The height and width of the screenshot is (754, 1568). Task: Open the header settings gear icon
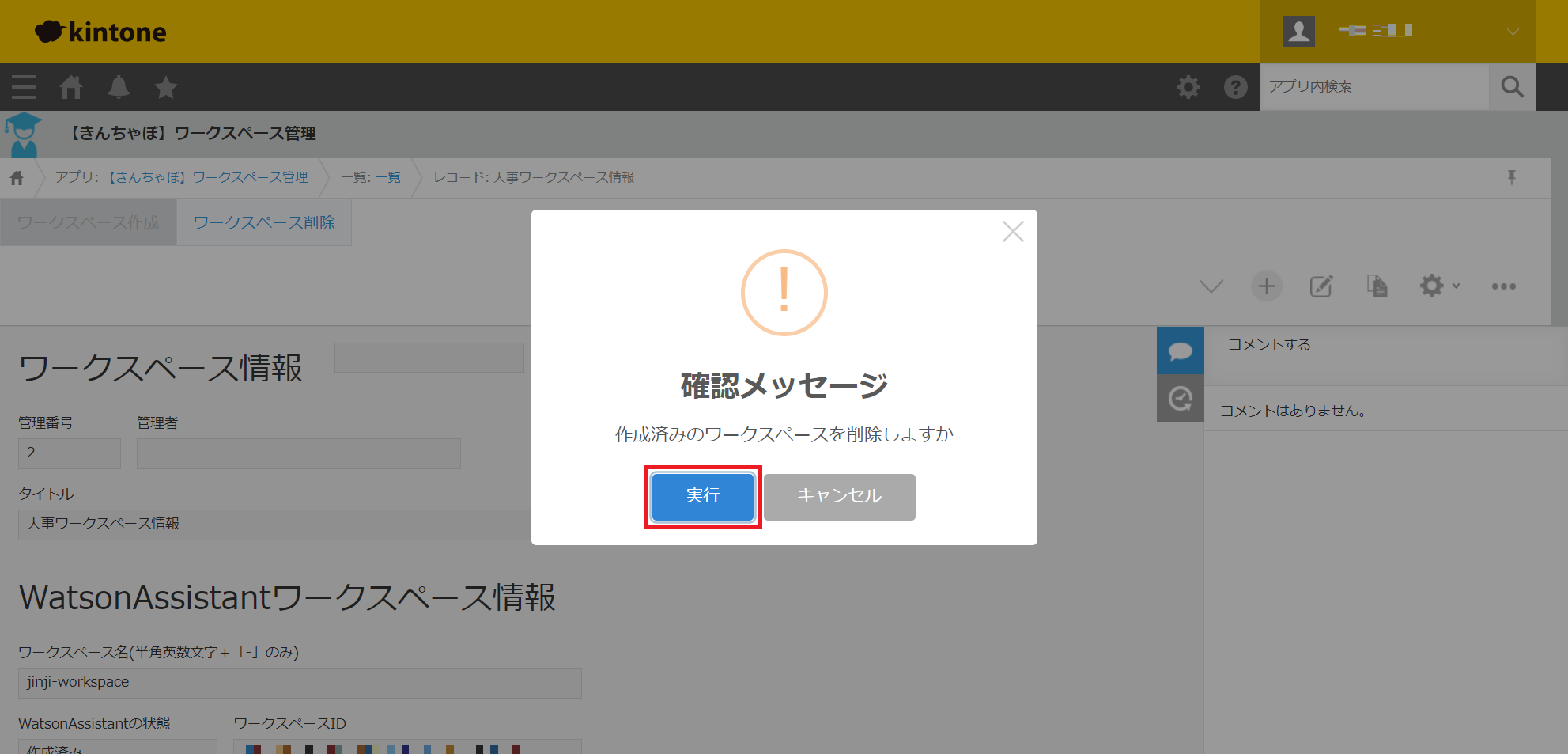(x=1188, y=87)
